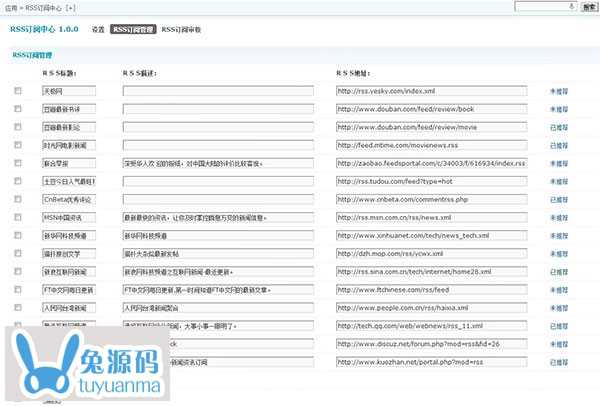Click the recommend status link for rss.yesky.com
The height and width of the screenshot is (406, 600).
[559, 91]
